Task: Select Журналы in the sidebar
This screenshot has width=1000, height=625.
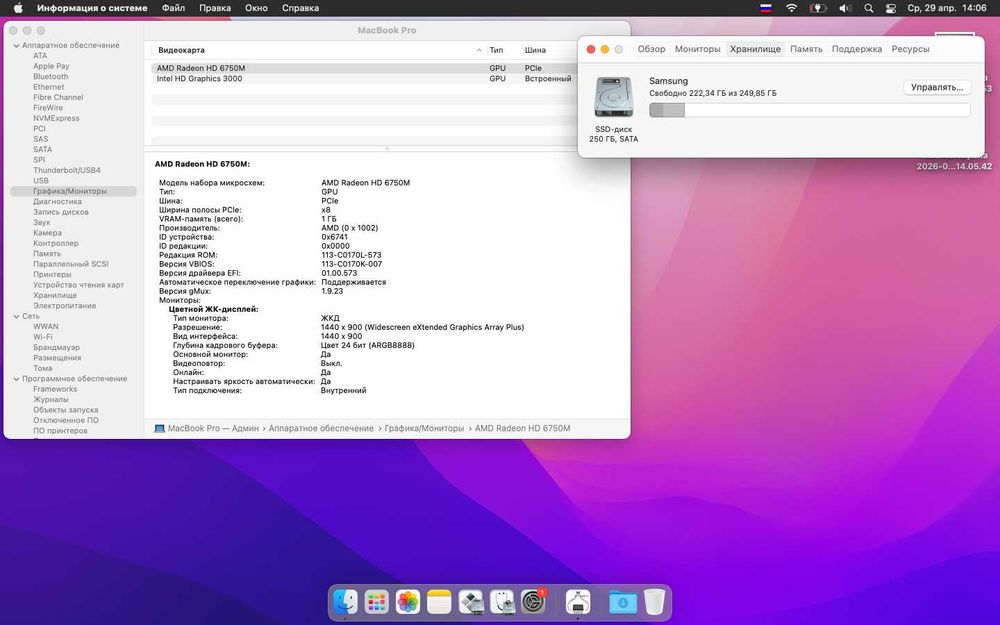Action: click(x=50, y=399)
